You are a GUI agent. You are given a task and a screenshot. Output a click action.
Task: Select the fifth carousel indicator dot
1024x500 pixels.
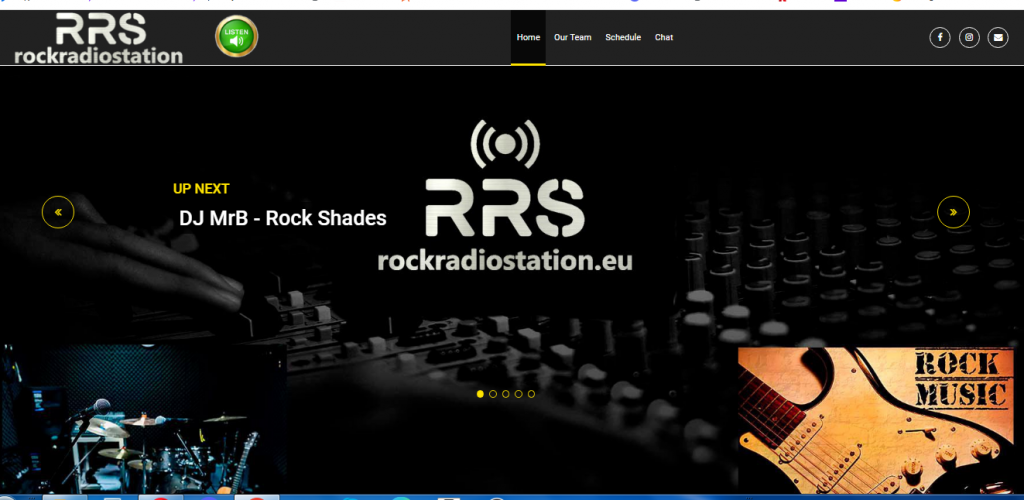531,394
